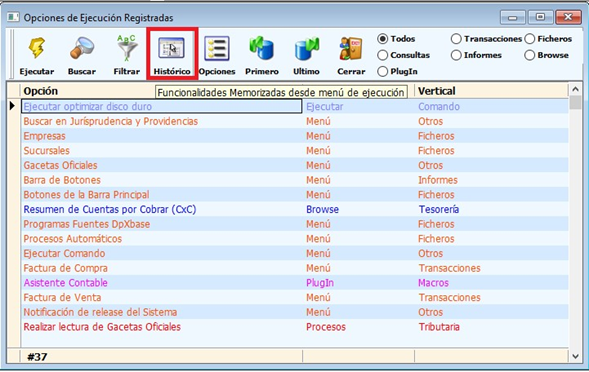Close the window with red X

[x=568, y=17]
